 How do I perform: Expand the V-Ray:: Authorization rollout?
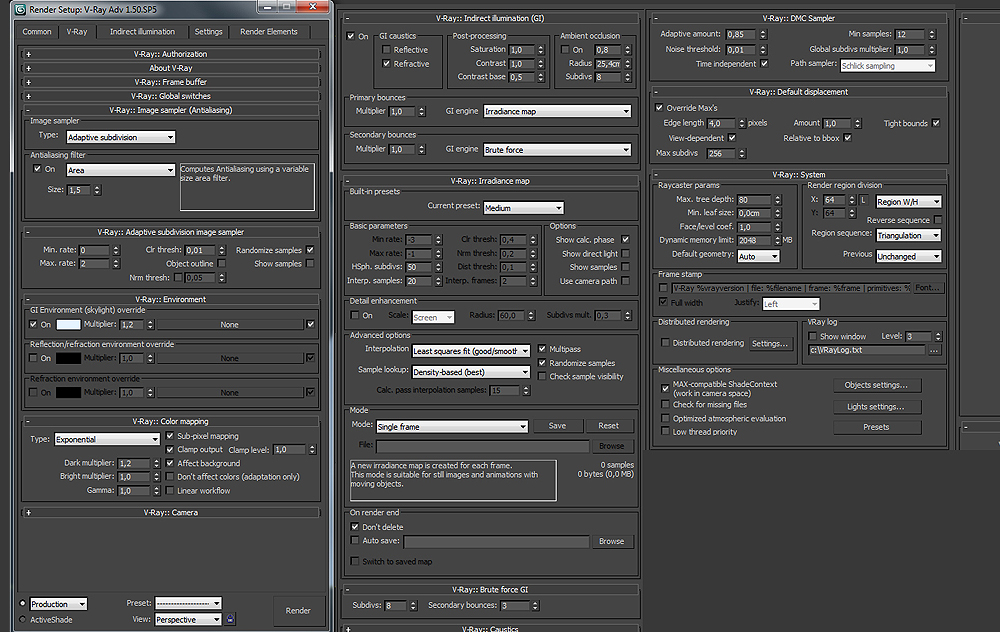tap(170, 54)
